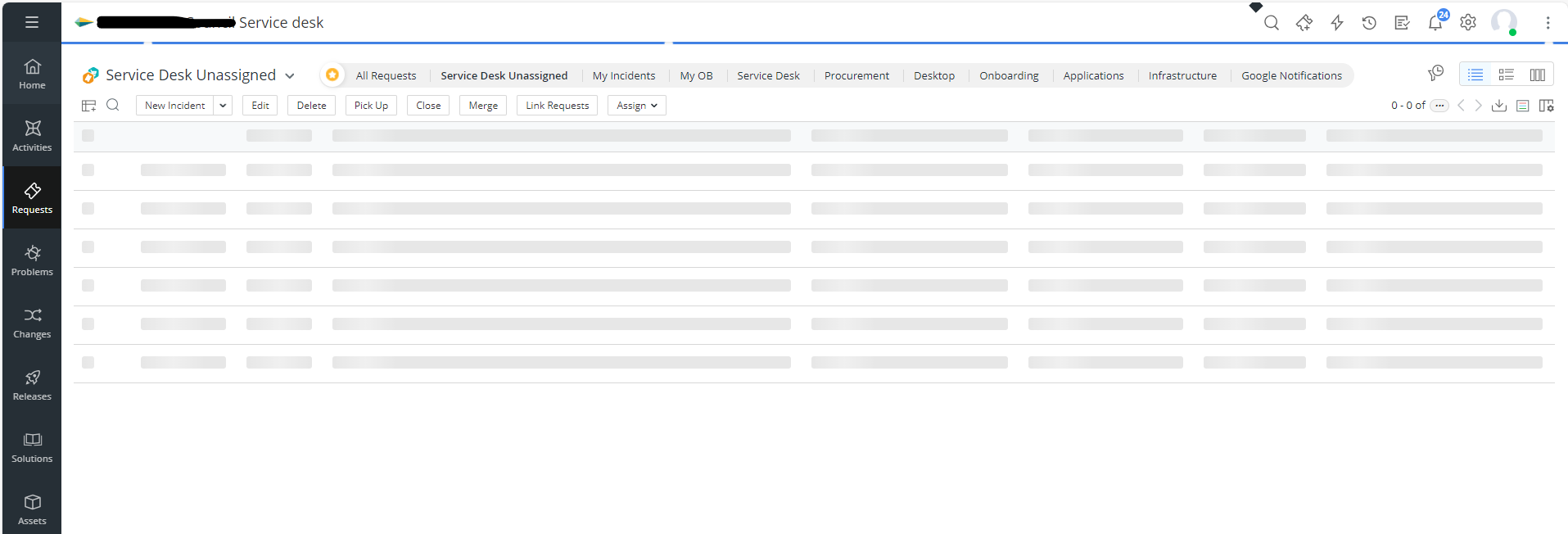Image resolution: width=1568 pixels, height=534 pixels.
Task: Select the Infrastructure tab
Action: point(1182,75)
